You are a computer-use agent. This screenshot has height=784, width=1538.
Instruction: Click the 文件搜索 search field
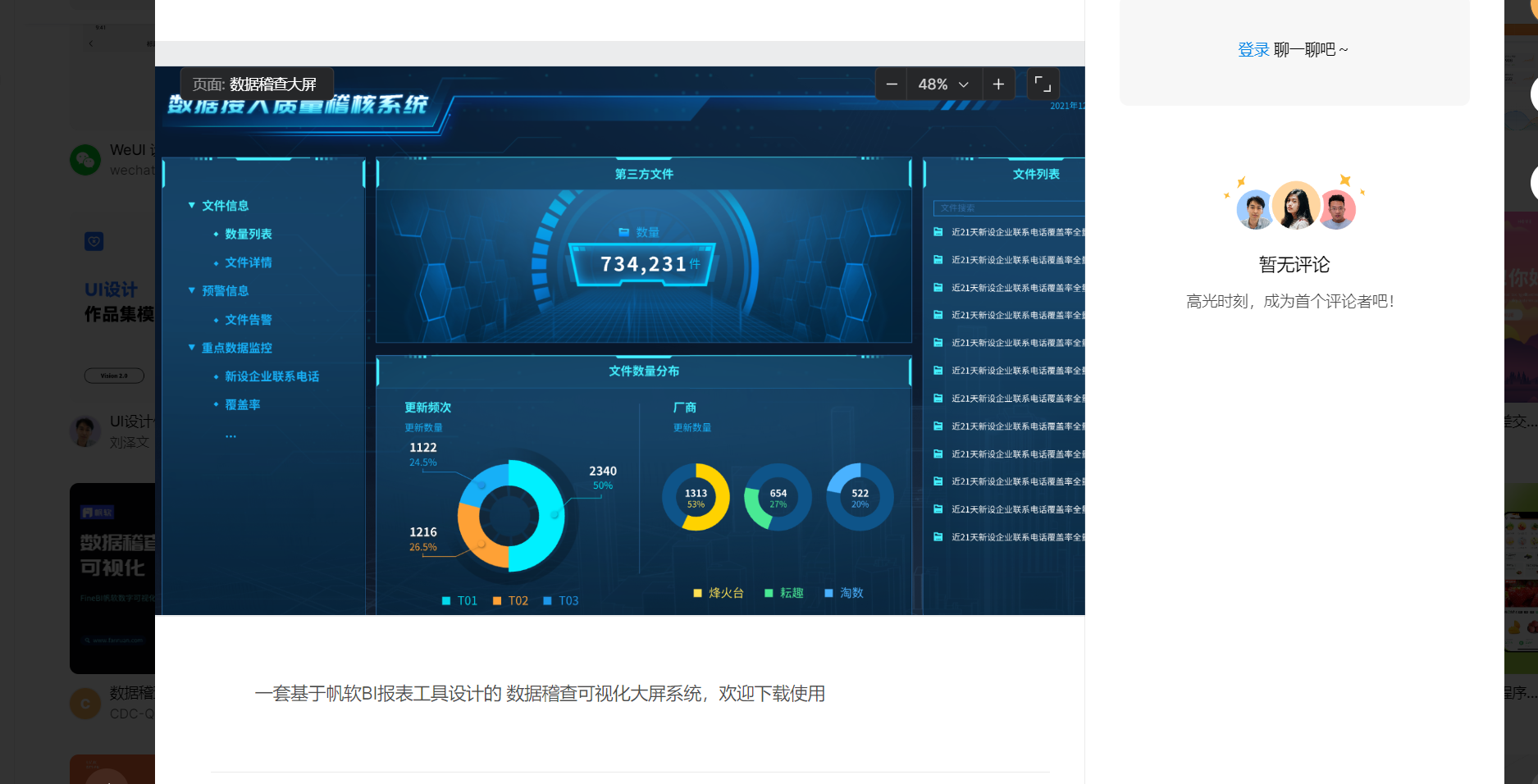coord(1011,208)
